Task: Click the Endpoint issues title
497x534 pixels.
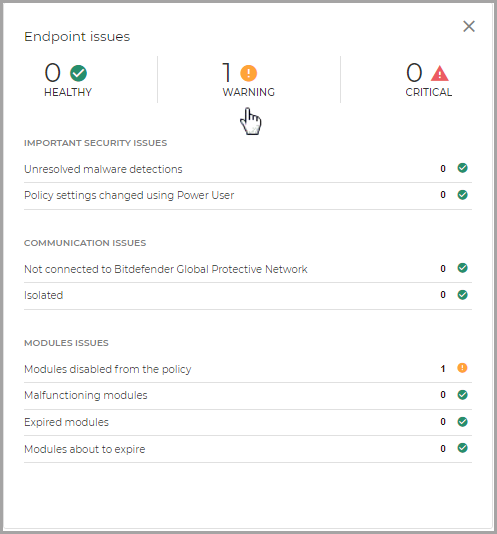Action: tap(77, 37)
